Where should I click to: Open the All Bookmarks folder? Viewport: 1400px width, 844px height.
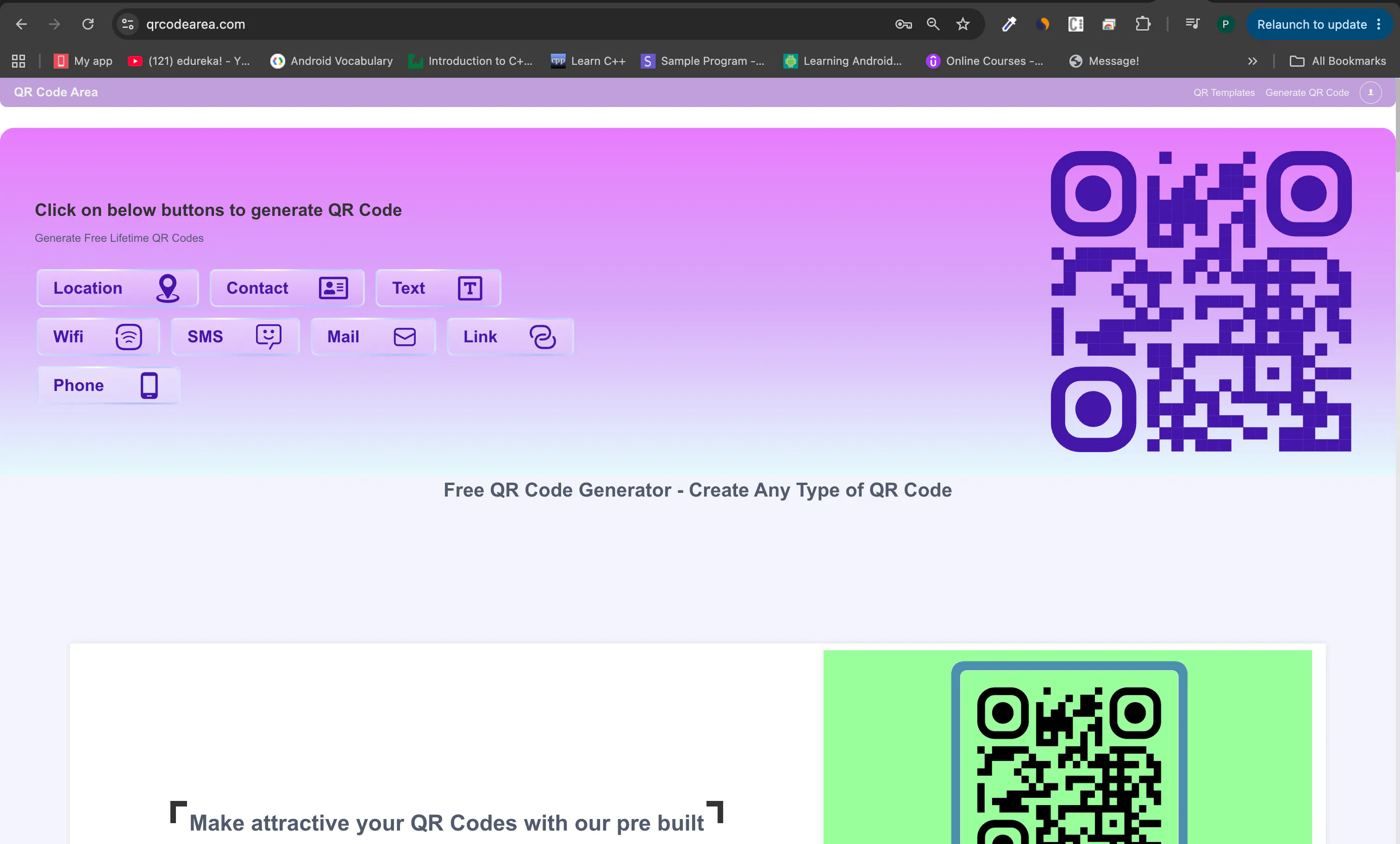click(x=1338, y=61)
